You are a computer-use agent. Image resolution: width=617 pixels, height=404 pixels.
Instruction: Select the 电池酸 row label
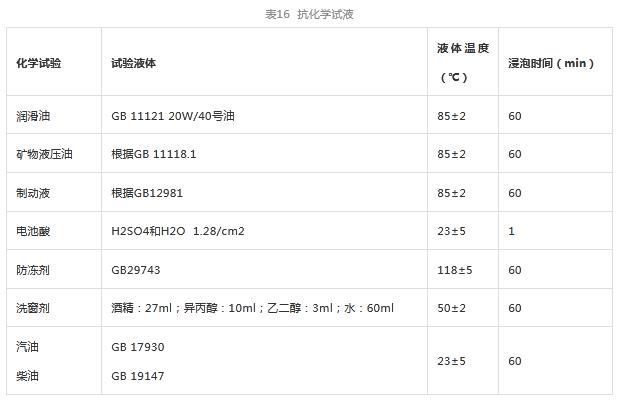point(32,231)
